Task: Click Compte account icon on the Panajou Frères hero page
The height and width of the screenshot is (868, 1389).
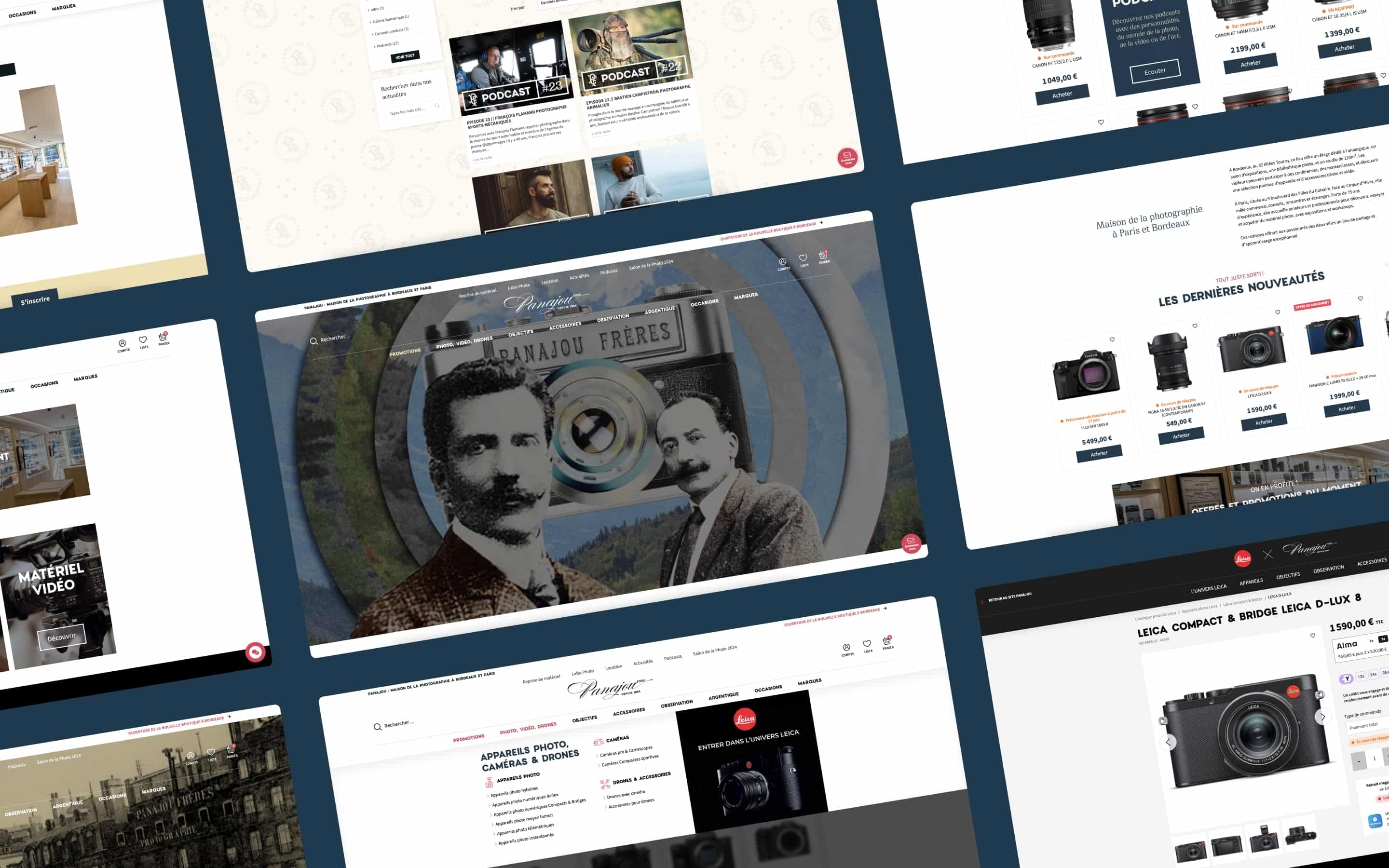Action: pos(783,263)
